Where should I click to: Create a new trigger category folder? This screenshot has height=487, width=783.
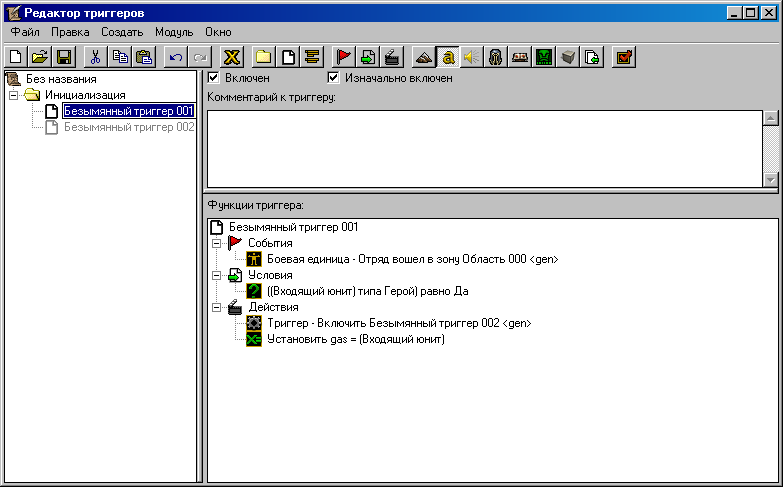263,57
